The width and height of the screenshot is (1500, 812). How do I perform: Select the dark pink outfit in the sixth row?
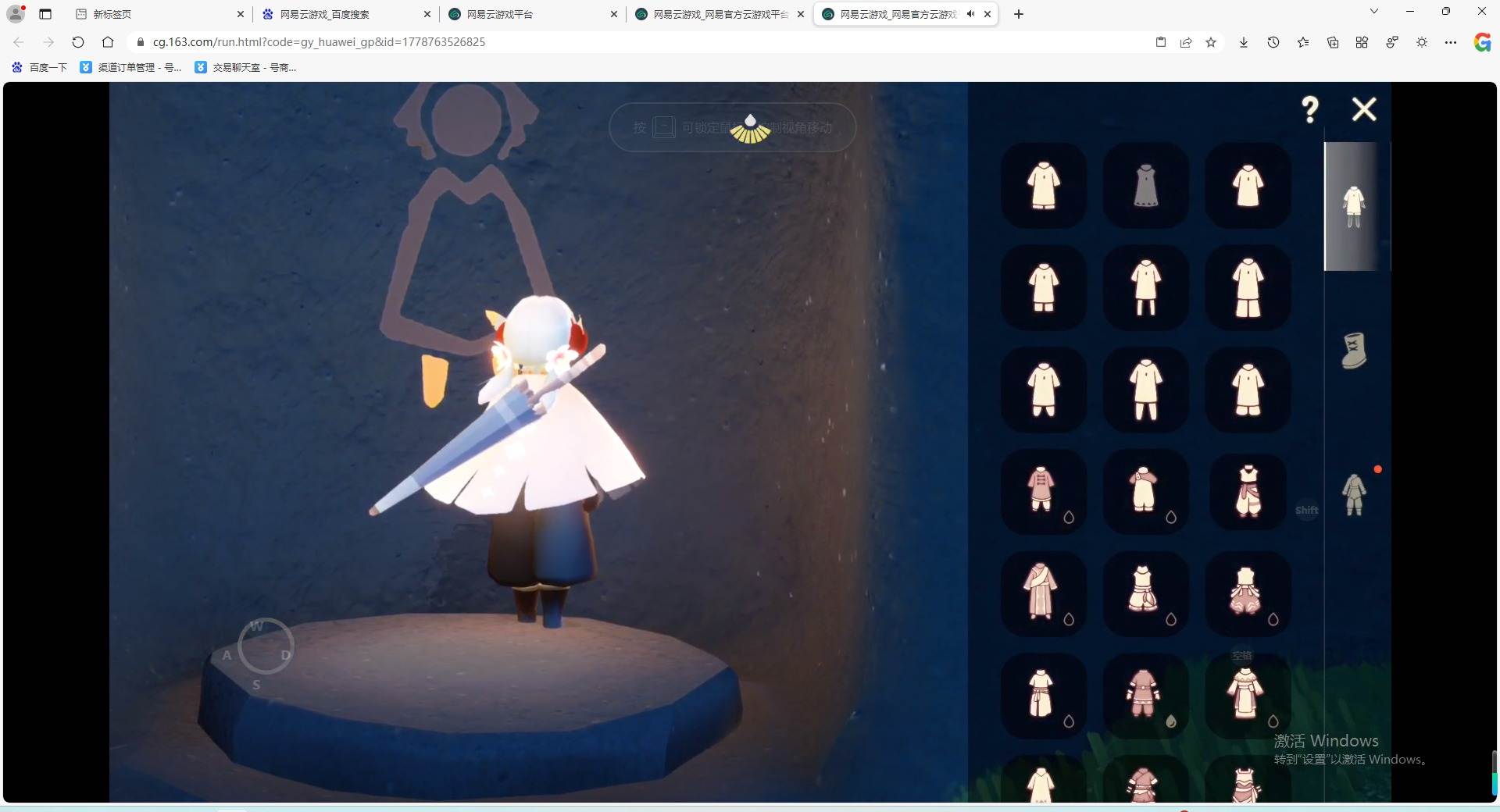pyautogui.click(x=1146, y=696)
